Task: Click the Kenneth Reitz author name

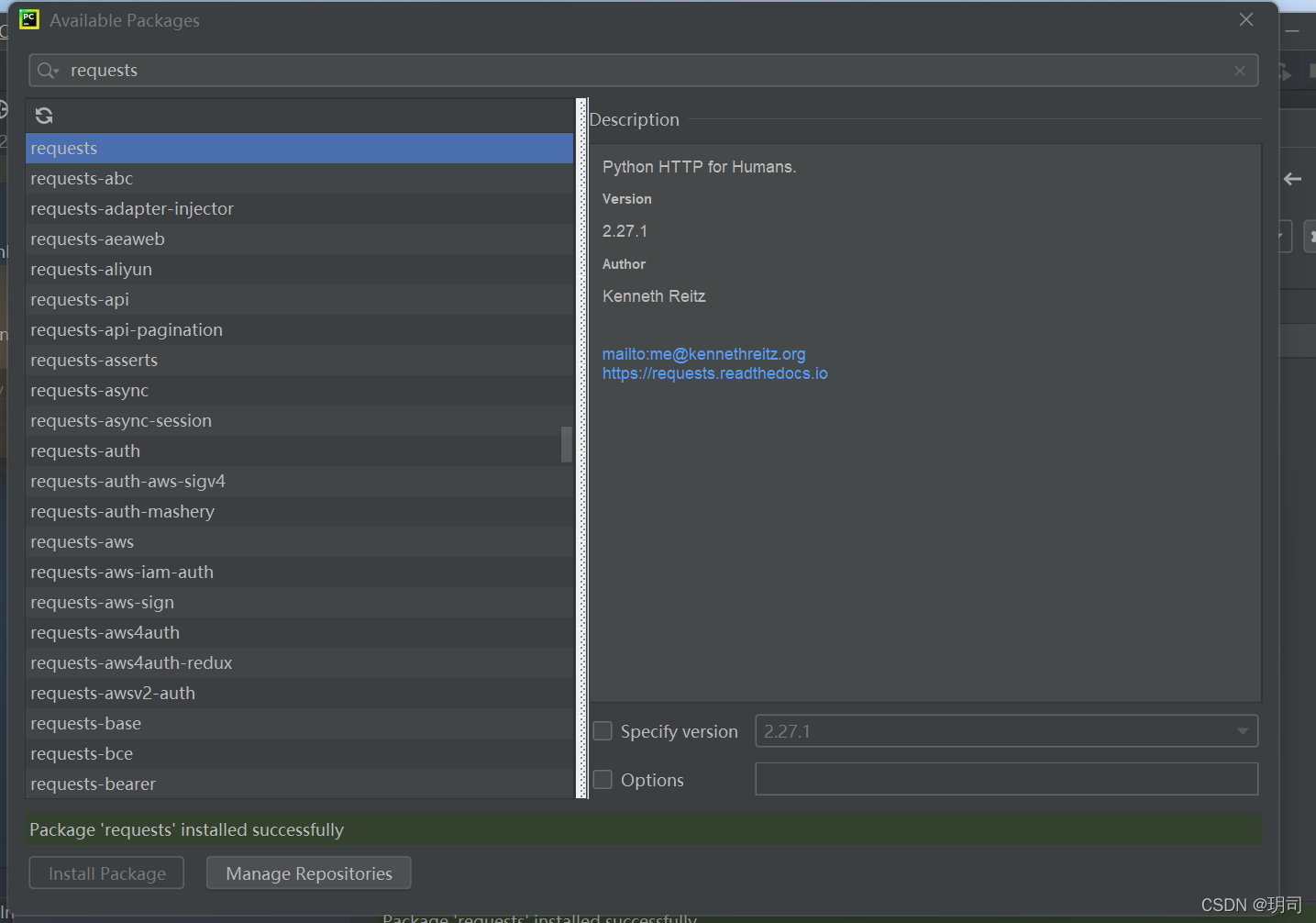Action: 654,296
